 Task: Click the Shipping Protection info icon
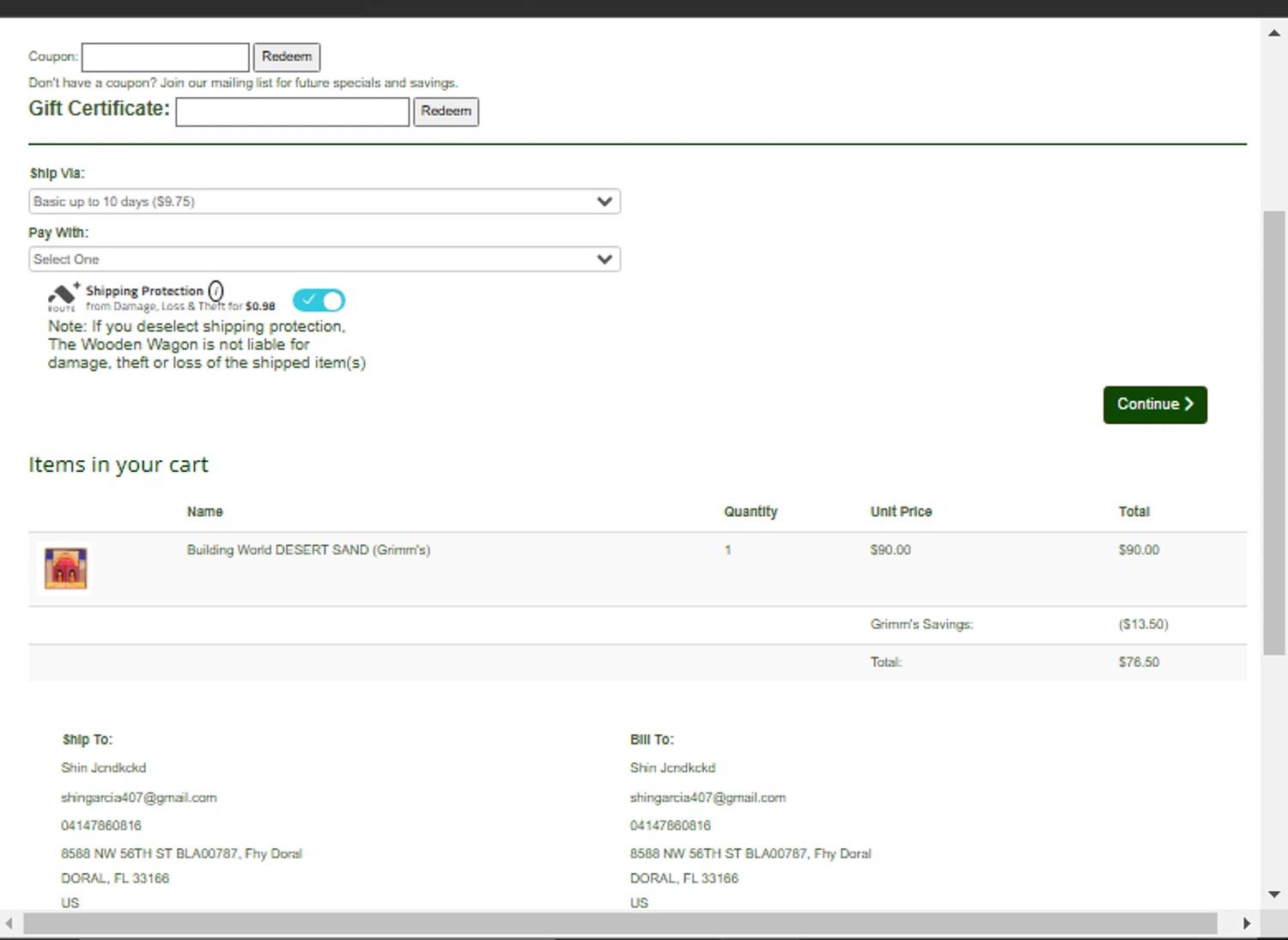click(216, 291)
